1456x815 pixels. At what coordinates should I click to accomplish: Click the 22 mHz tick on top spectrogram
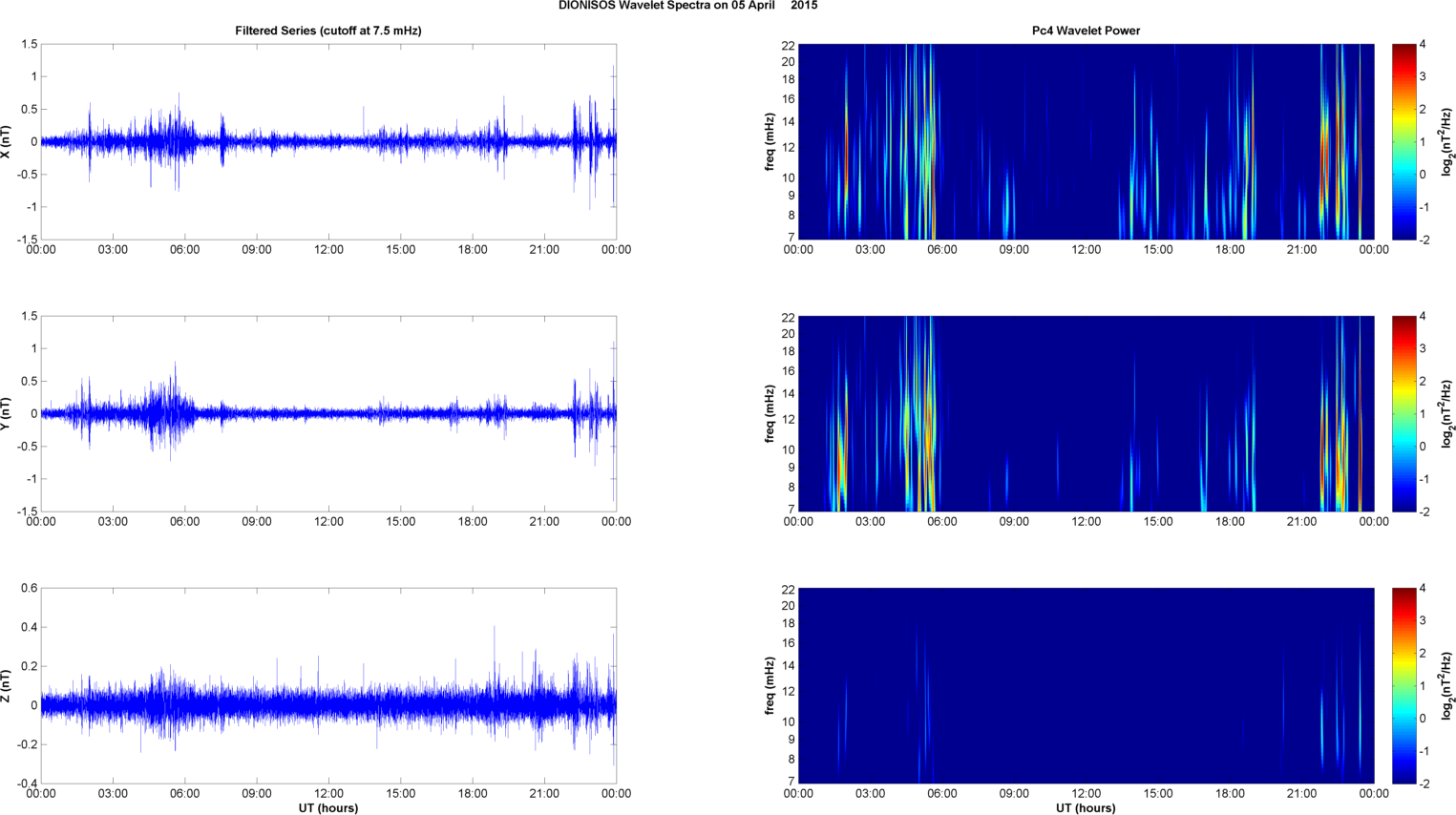(x=788, y=45)
